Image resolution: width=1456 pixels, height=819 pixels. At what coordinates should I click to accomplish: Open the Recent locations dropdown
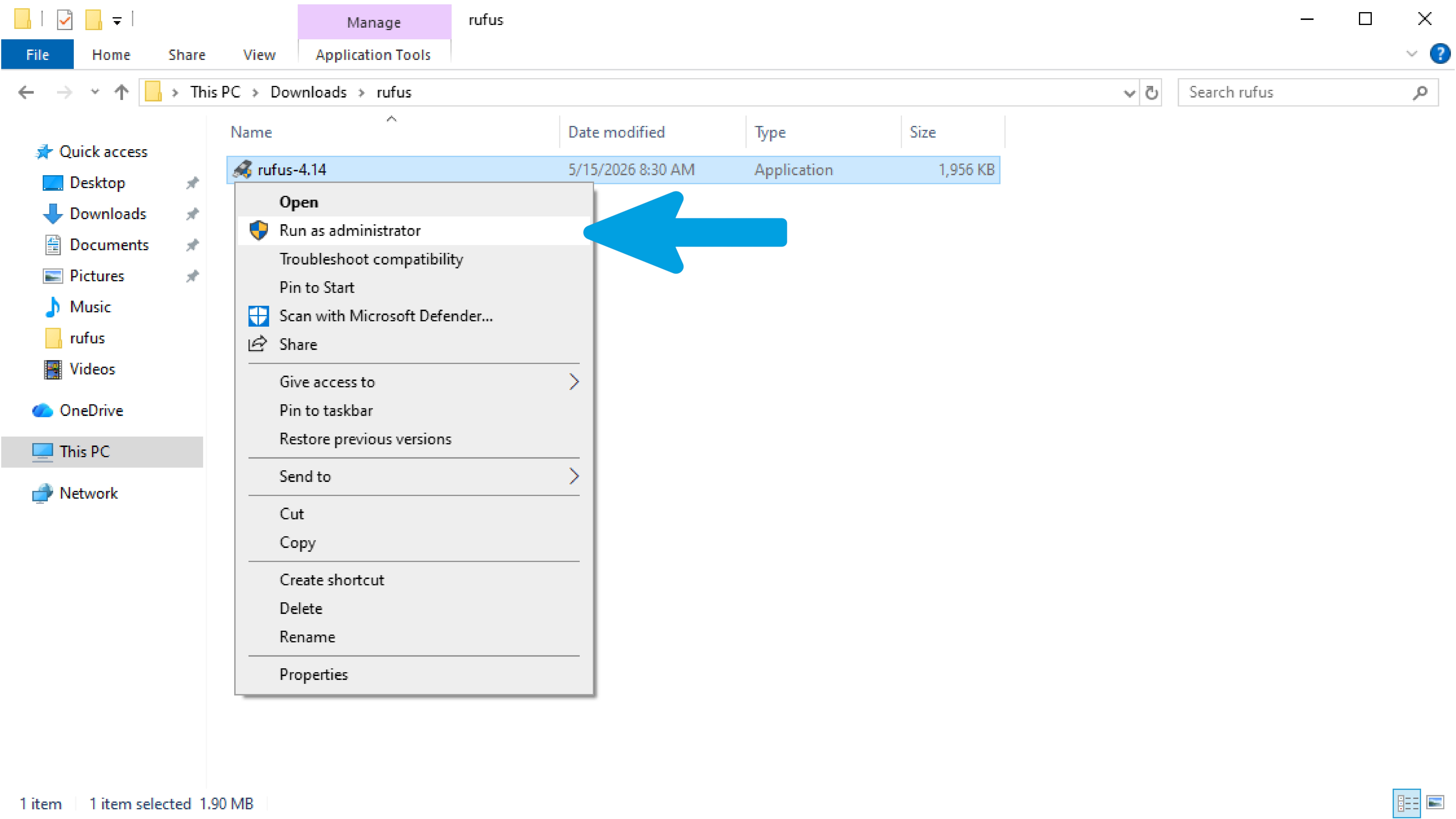point(94,91)
